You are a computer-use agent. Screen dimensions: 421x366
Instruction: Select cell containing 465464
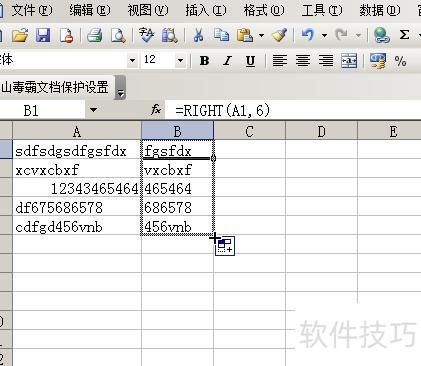(x=178, y=188)
